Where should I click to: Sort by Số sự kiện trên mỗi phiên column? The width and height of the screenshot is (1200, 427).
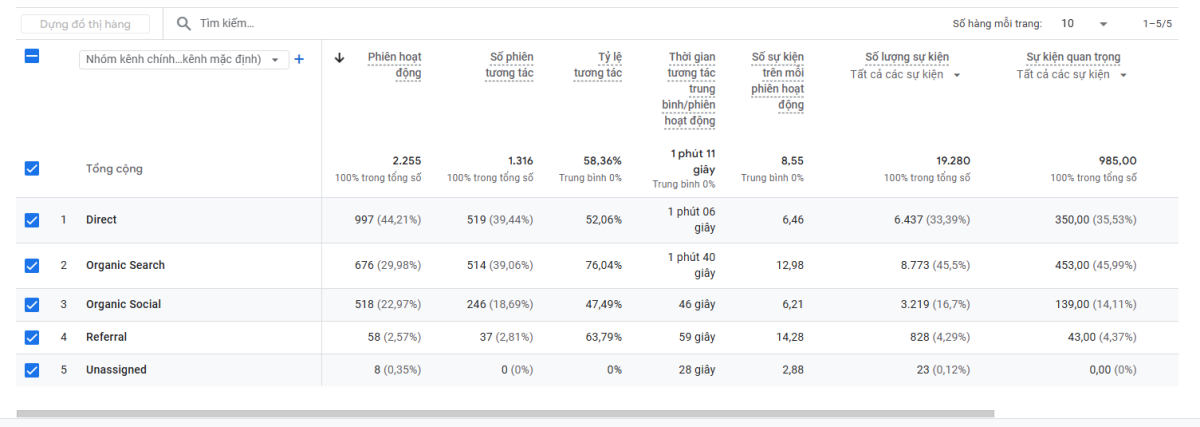777,81
